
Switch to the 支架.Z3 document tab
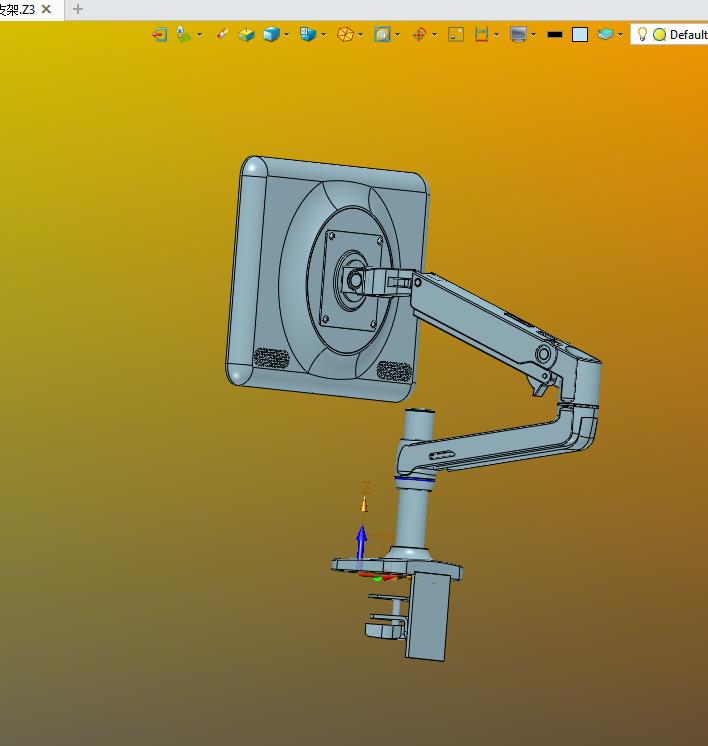pos(18,9)
